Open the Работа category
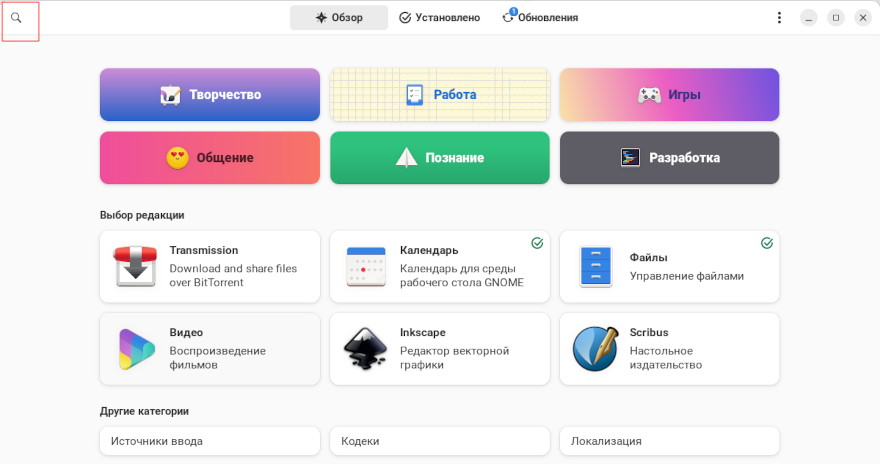This screenshot has height=464, width=880. [440, 95]
